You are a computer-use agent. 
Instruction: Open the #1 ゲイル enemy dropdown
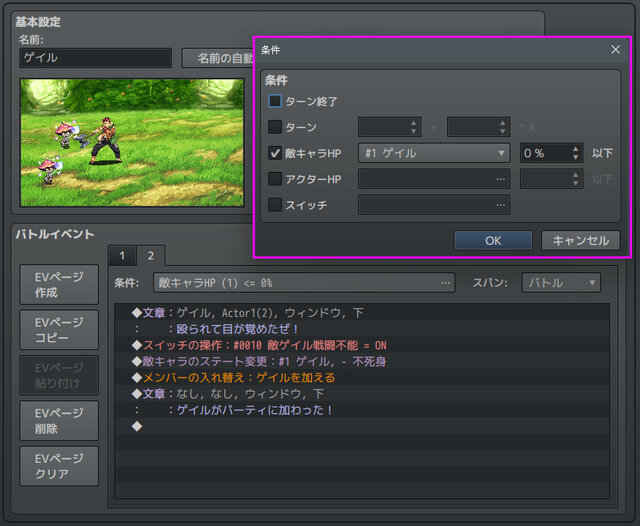tap(434, 153)
